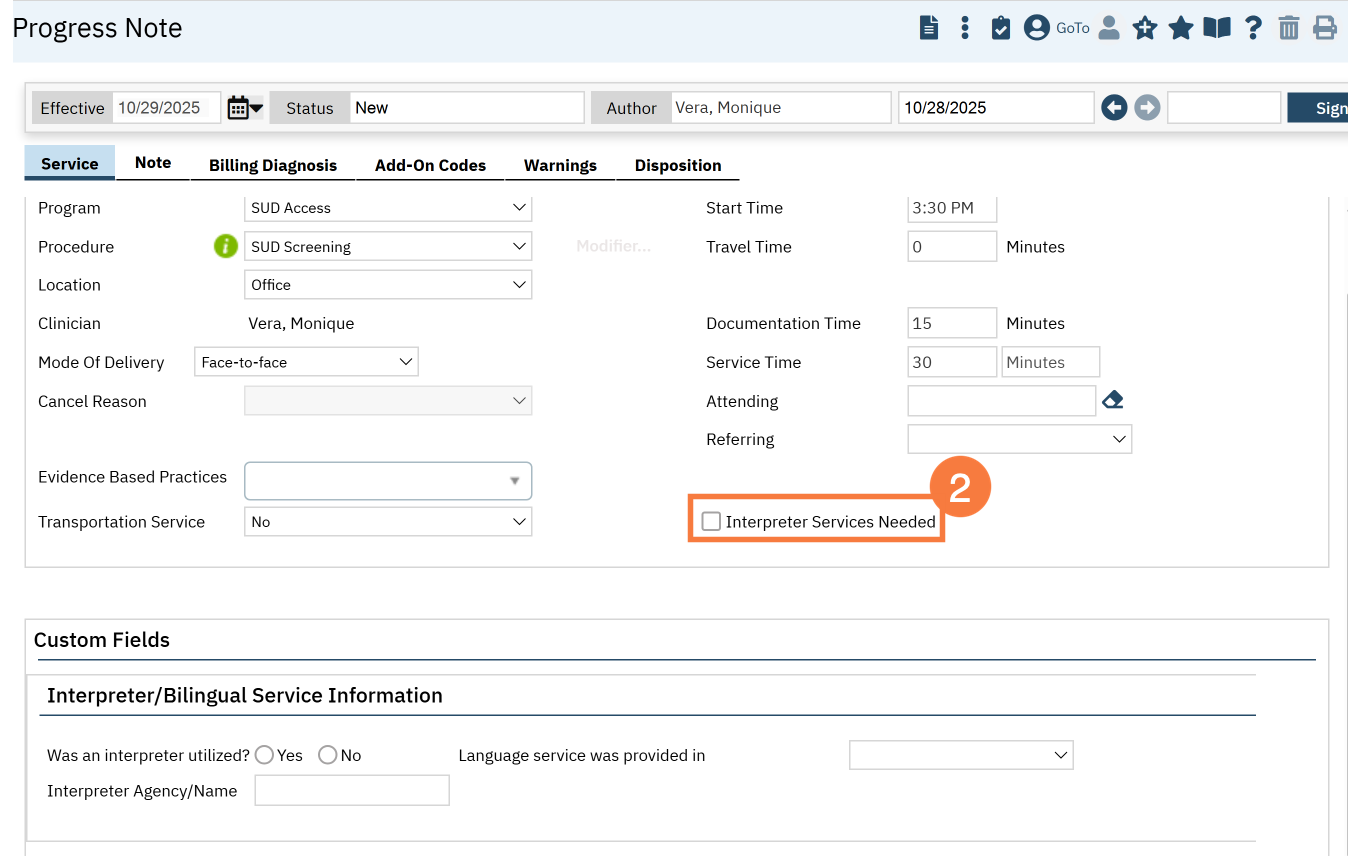Open the Add-On Codes tab
This screenshot has width=1348, height=856.
click(430, 165)
